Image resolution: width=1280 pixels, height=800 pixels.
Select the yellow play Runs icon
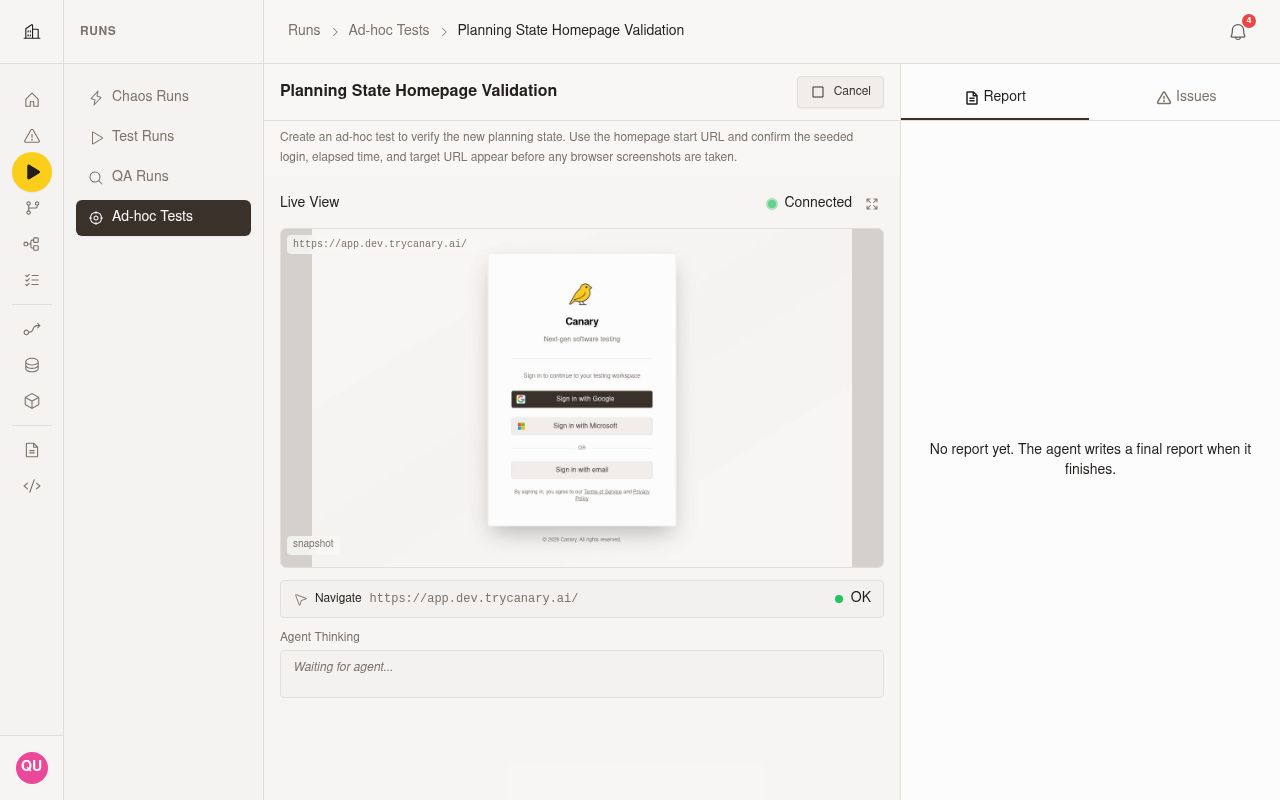pos(32,172)
